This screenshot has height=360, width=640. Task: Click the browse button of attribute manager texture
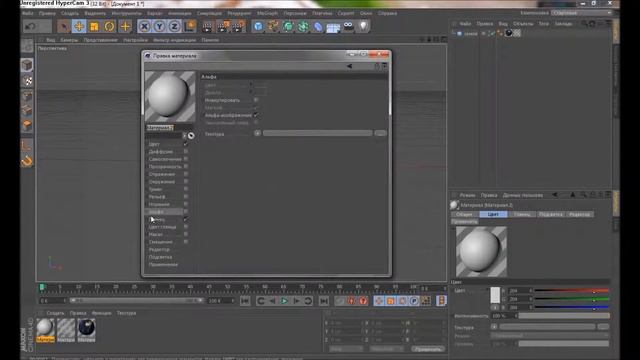603,327
